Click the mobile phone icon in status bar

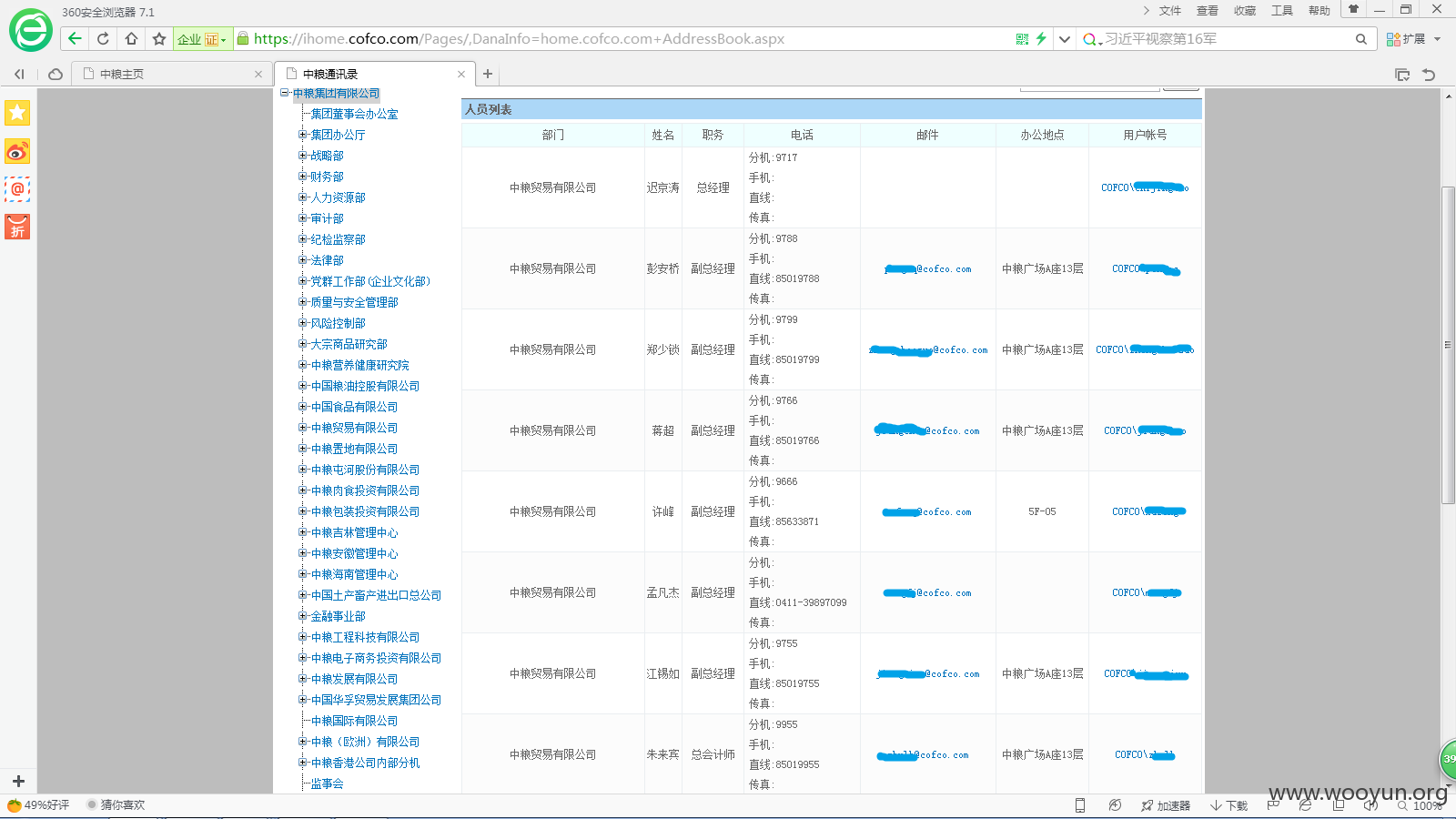(x=1080, y=805)
